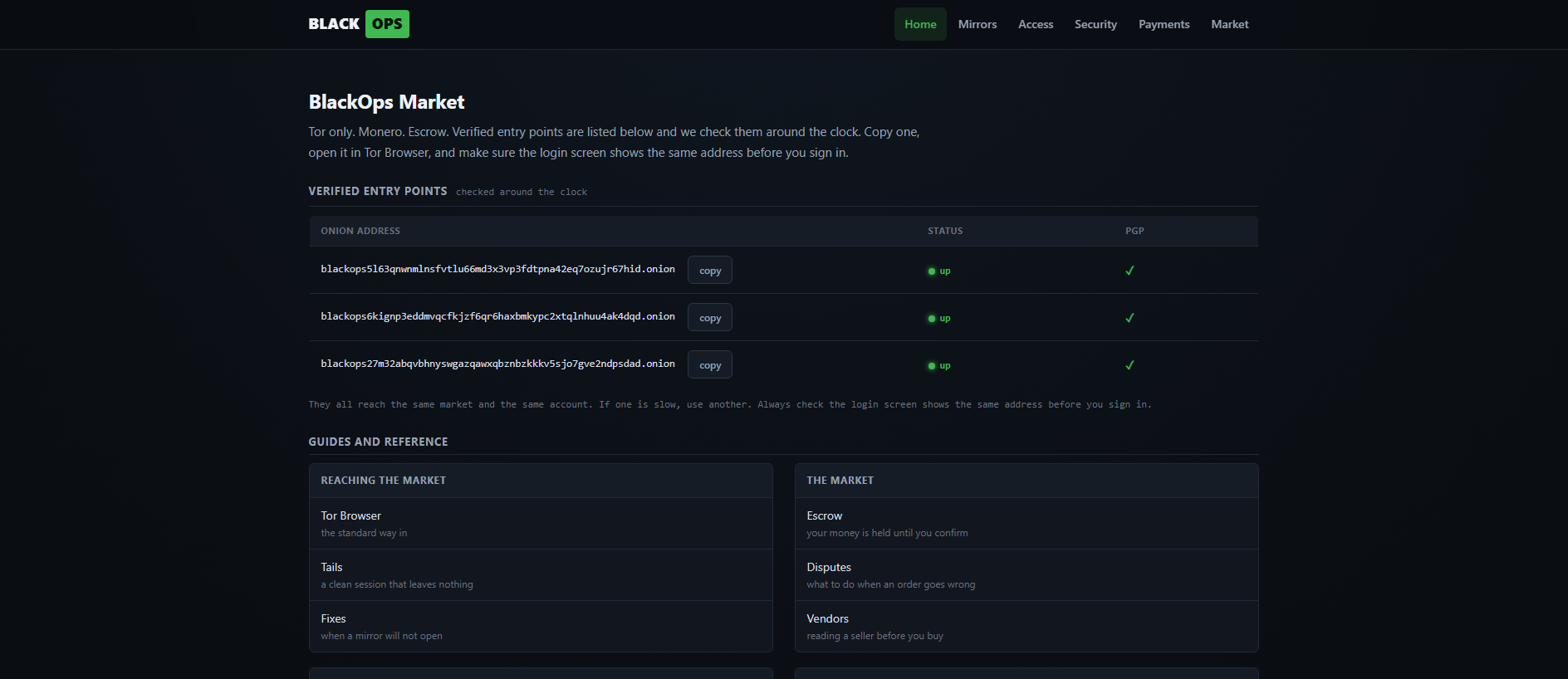Click the address text starting blackops5163
Viewport: 1568px width, 679px height.
coord(497,269)
